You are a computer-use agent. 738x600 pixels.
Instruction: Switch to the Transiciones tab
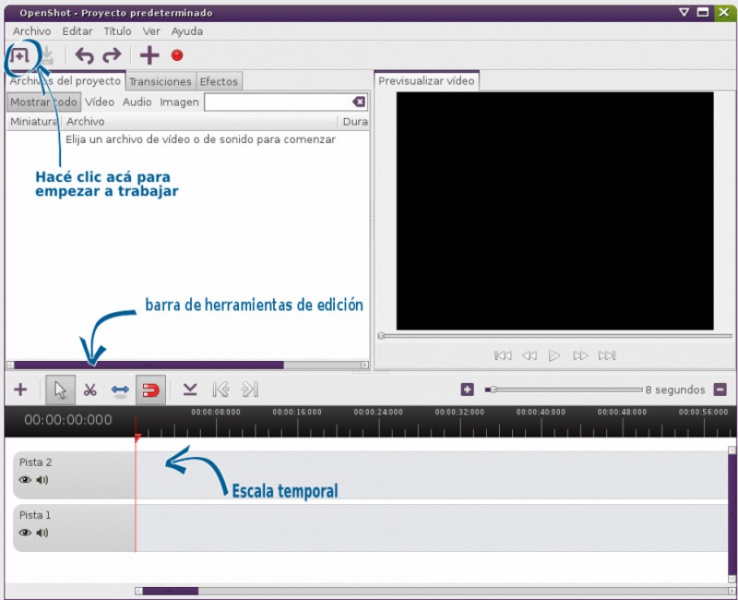pyautogui.click(x=160, y=81)
